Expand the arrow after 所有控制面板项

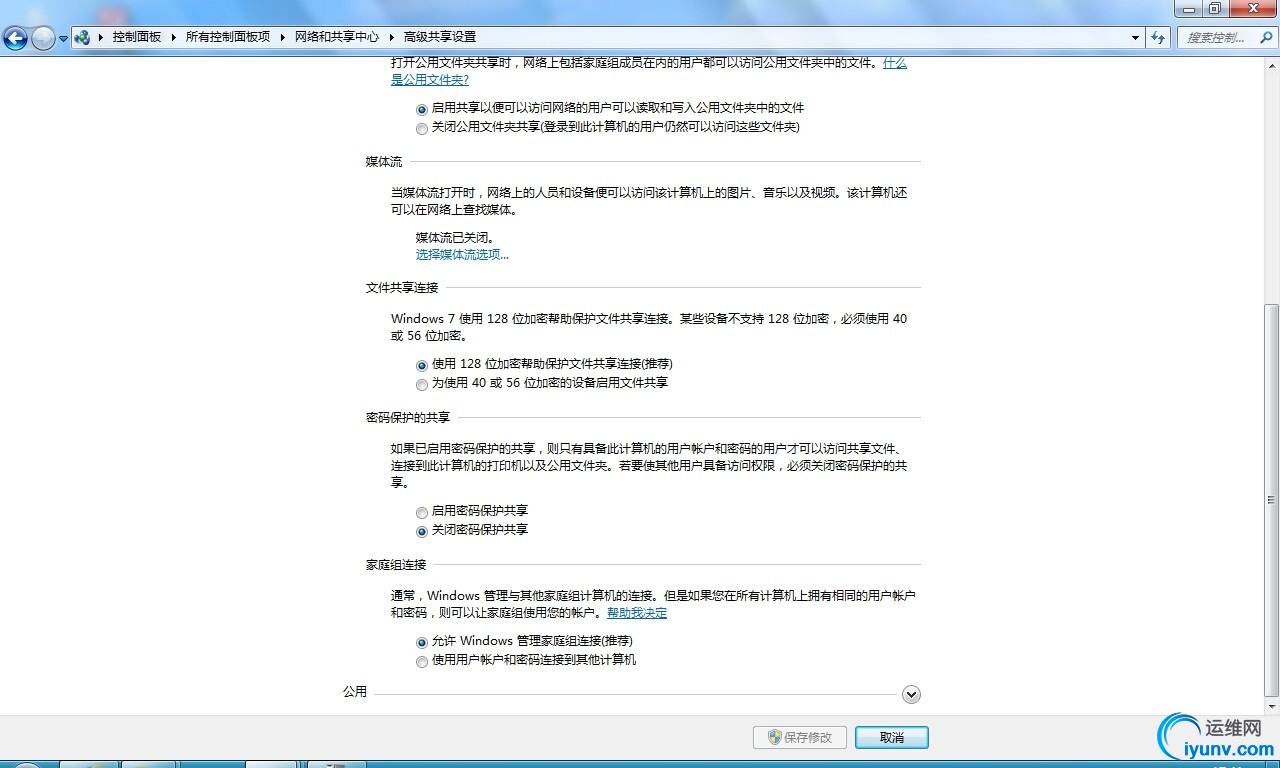[x=283, y=37]
